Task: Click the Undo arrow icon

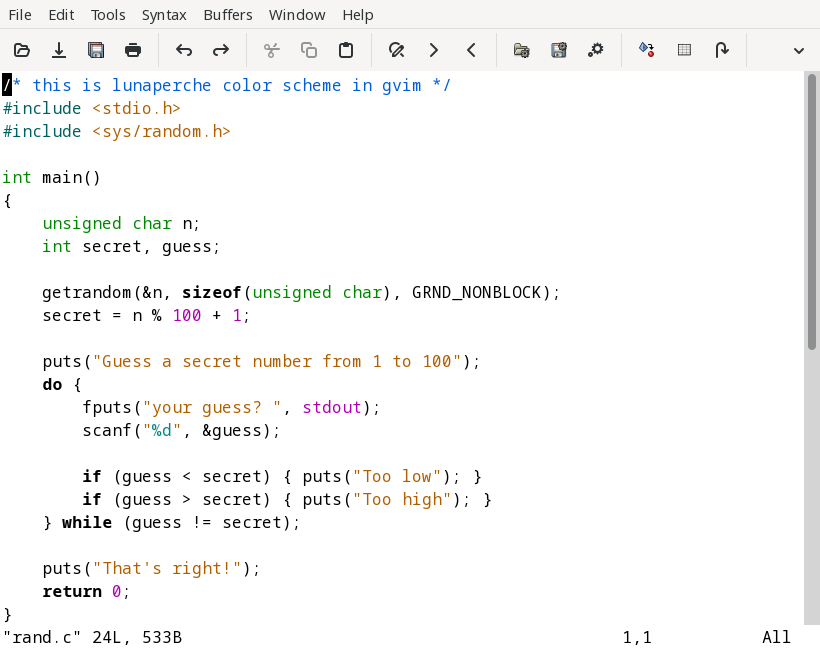Action: 184,50
